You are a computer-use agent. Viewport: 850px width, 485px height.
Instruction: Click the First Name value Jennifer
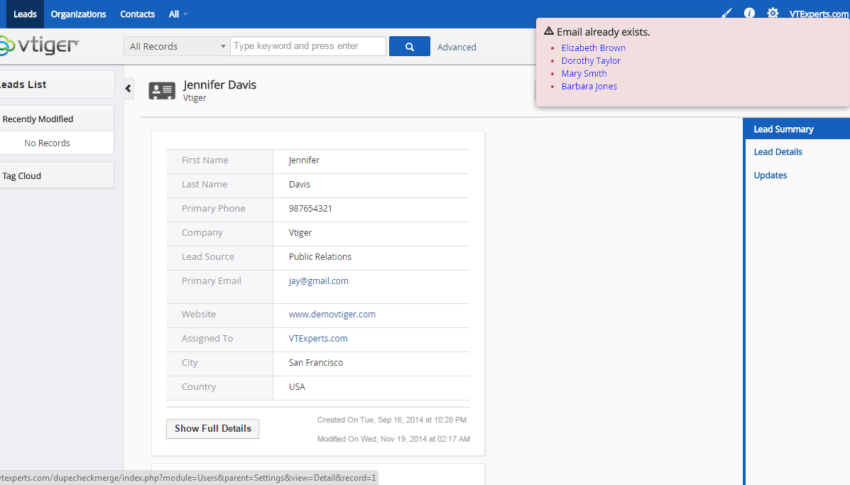(x=304, y=160)
